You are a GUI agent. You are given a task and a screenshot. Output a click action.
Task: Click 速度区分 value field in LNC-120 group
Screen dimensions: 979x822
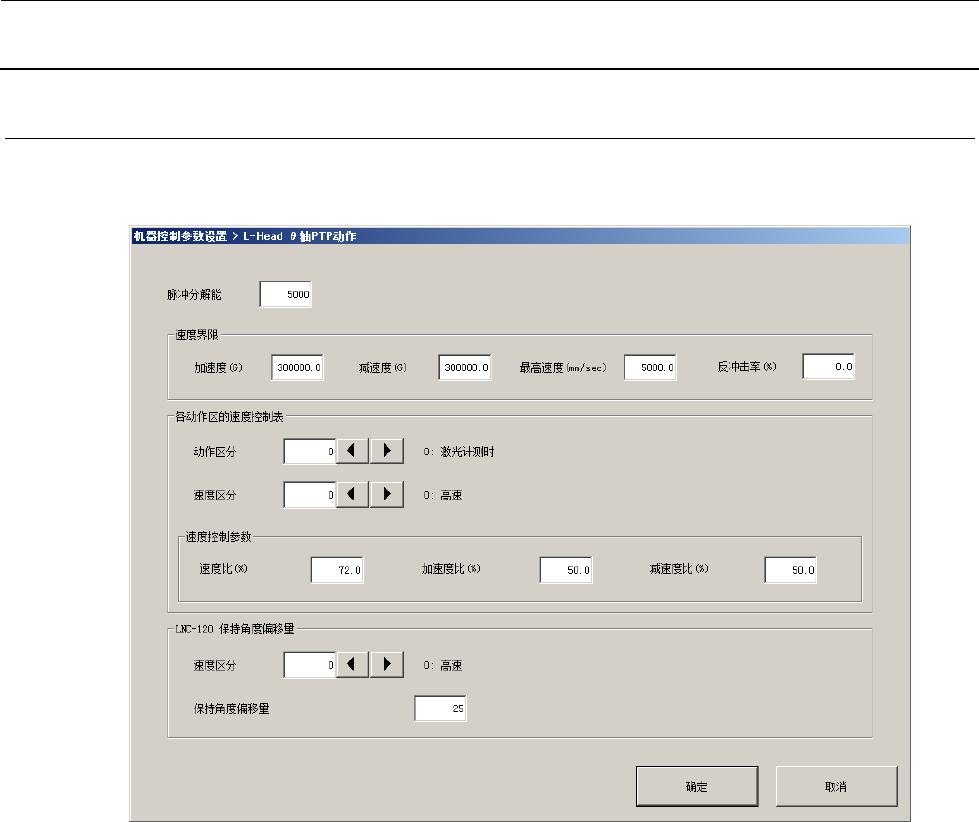310,665
